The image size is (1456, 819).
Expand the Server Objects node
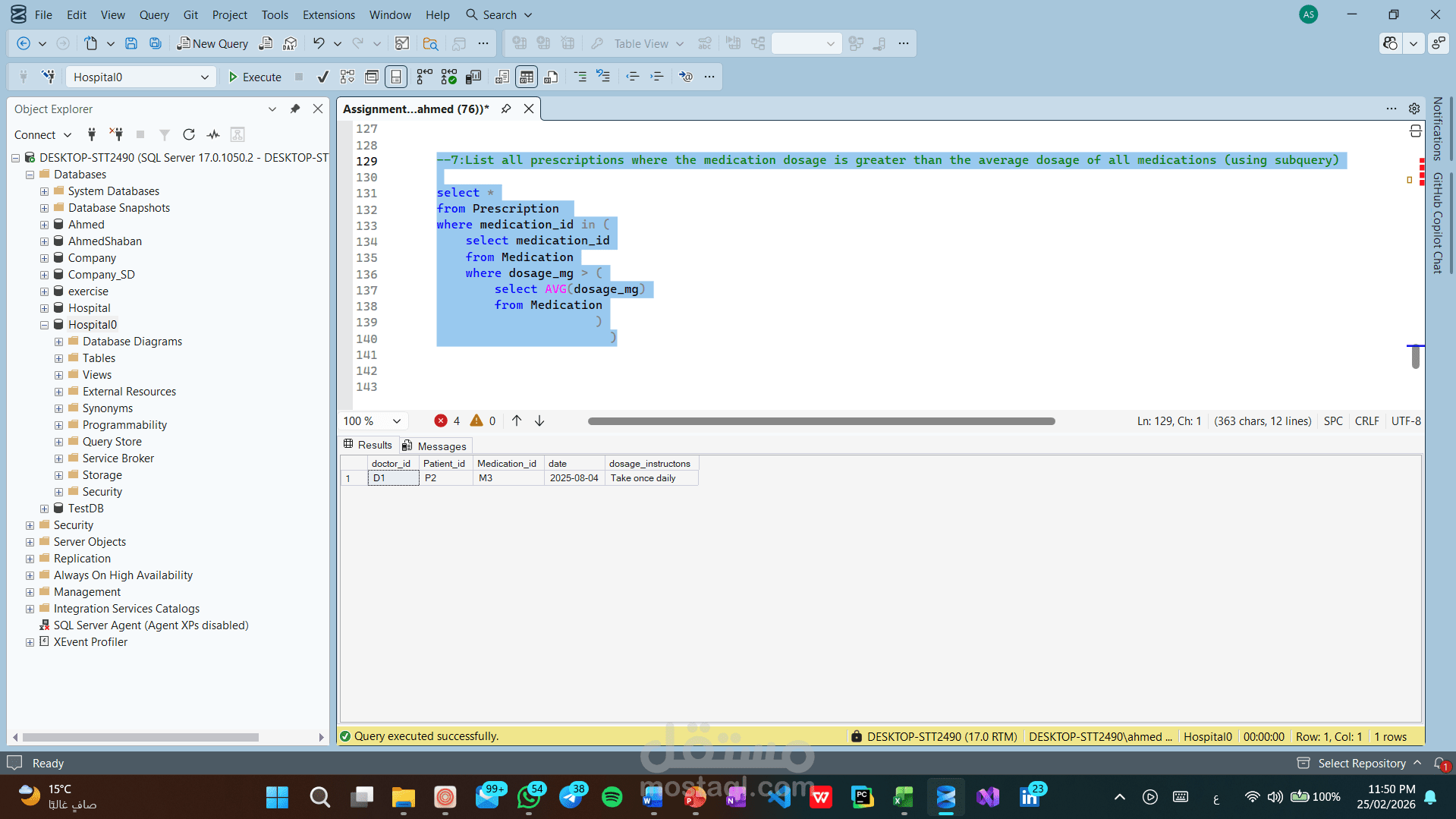(30, 542)
